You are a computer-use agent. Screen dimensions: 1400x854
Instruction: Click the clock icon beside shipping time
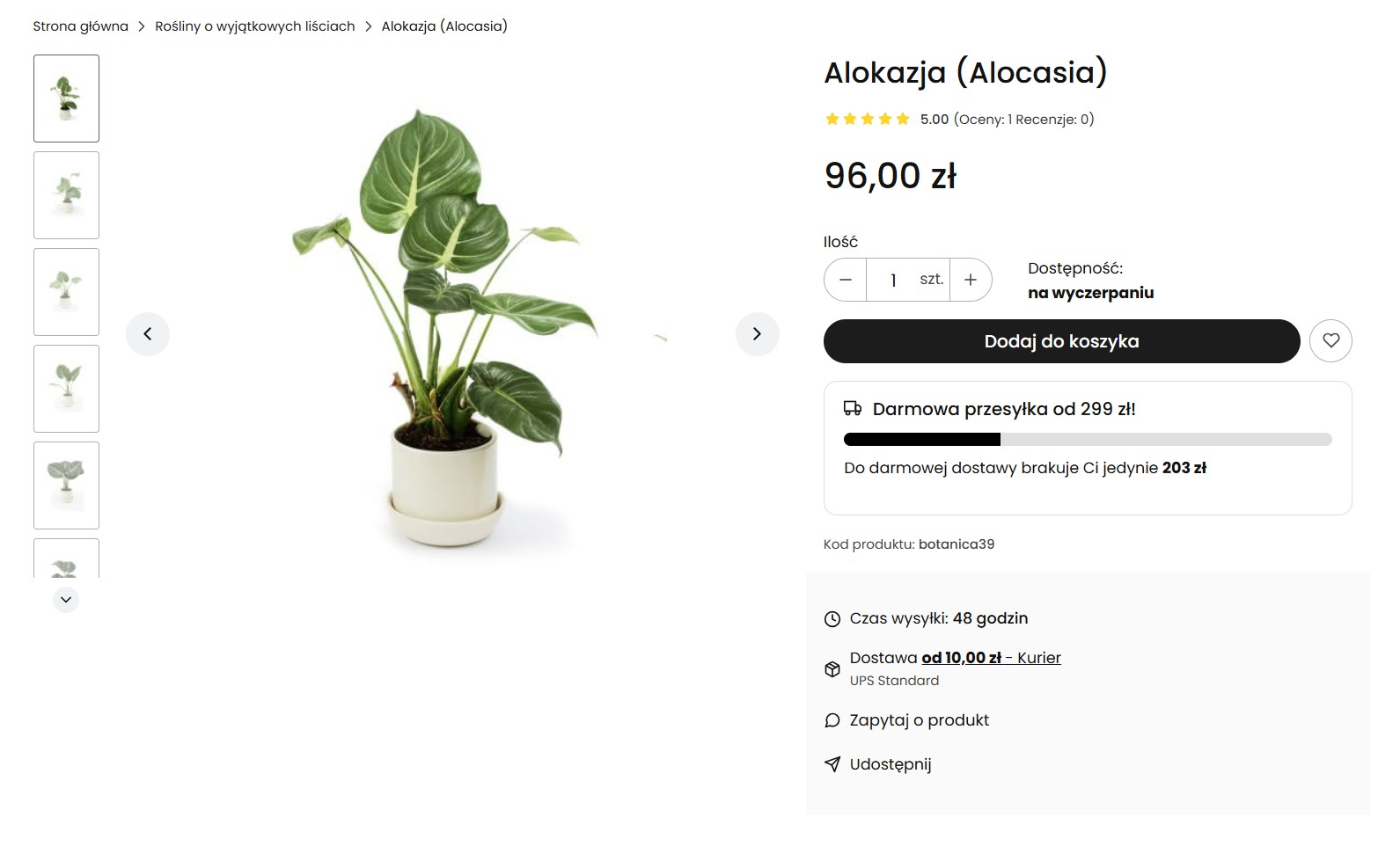pos(832,618)
